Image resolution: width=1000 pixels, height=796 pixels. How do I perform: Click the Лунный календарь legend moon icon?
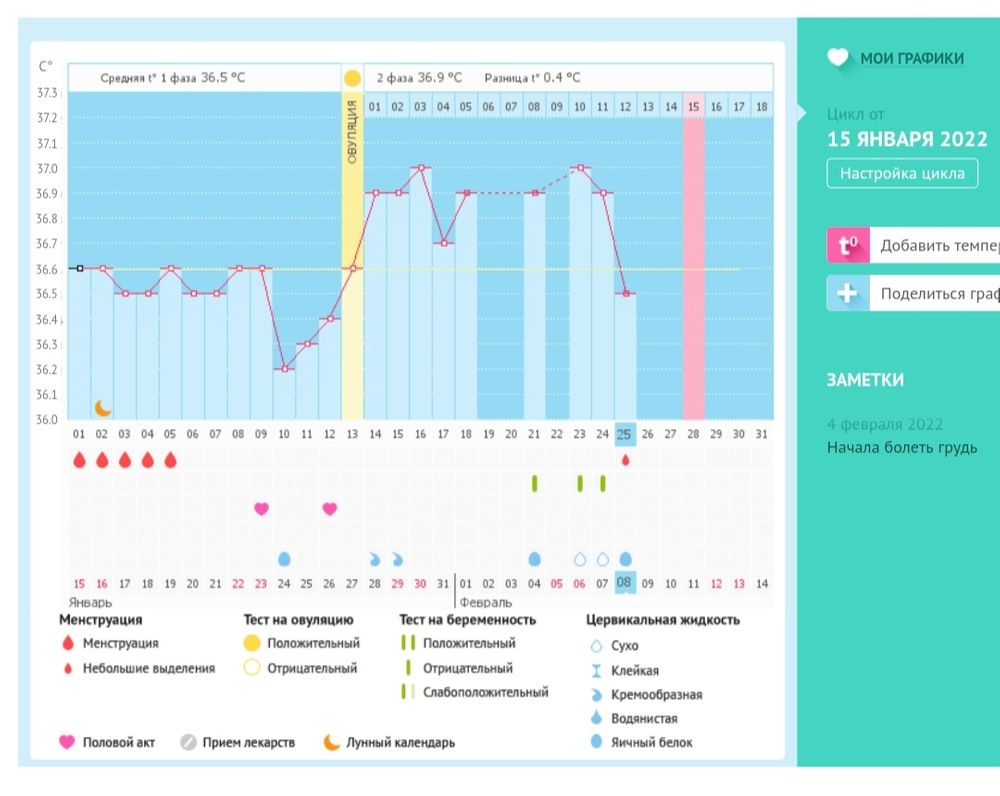click(332, 742)
